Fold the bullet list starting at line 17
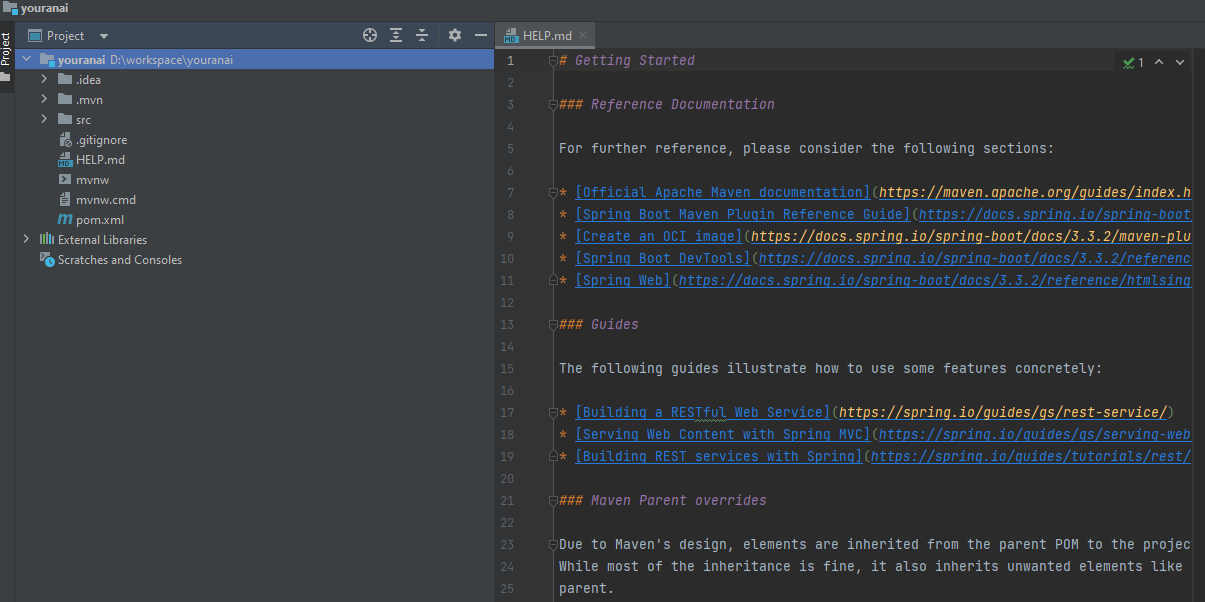 click(x=551, y=413)
